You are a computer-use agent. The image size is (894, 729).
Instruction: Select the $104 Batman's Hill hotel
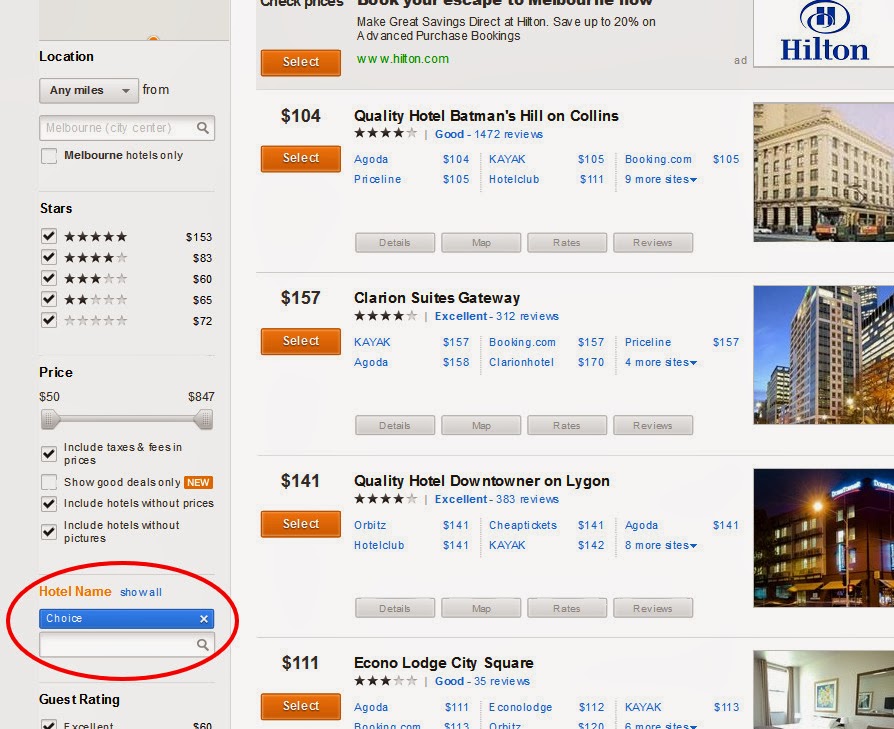click(x=300, y=158)
